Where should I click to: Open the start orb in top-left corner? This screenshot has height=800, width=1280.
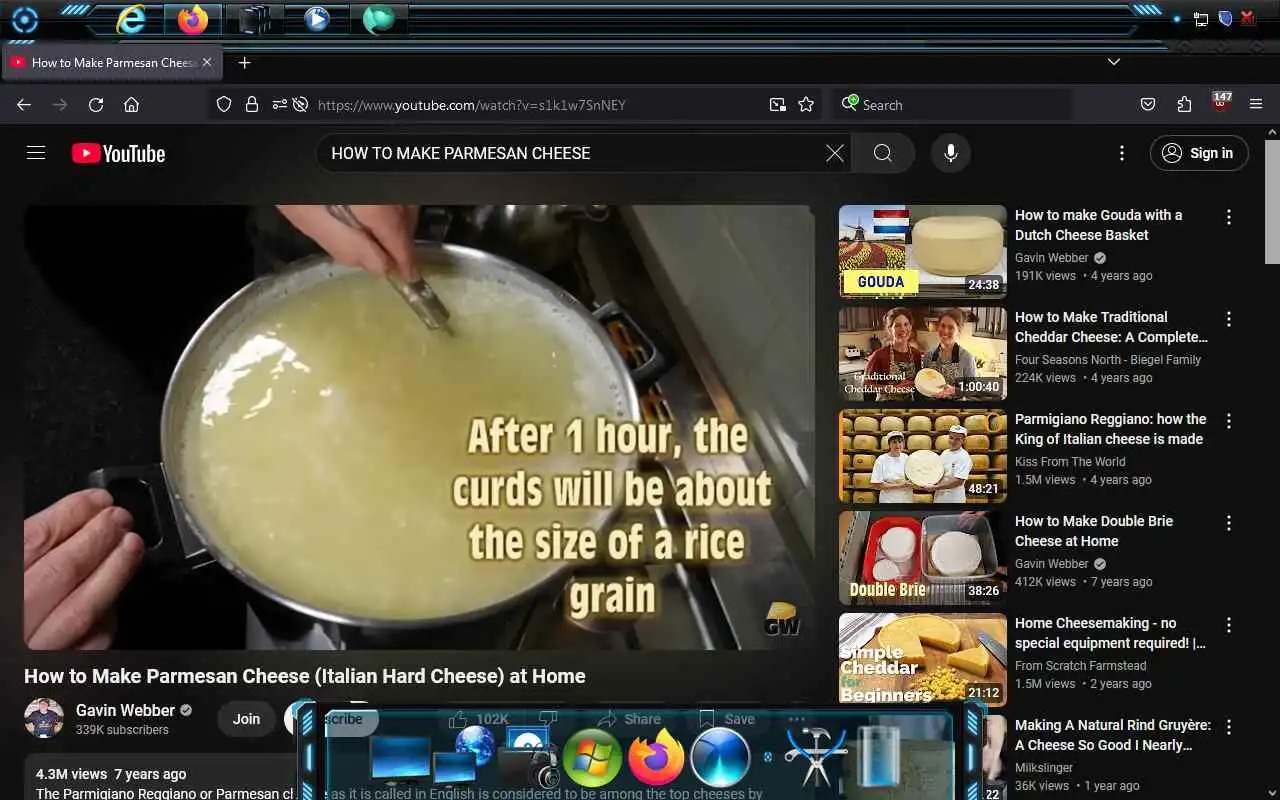(x=24, y=19)
